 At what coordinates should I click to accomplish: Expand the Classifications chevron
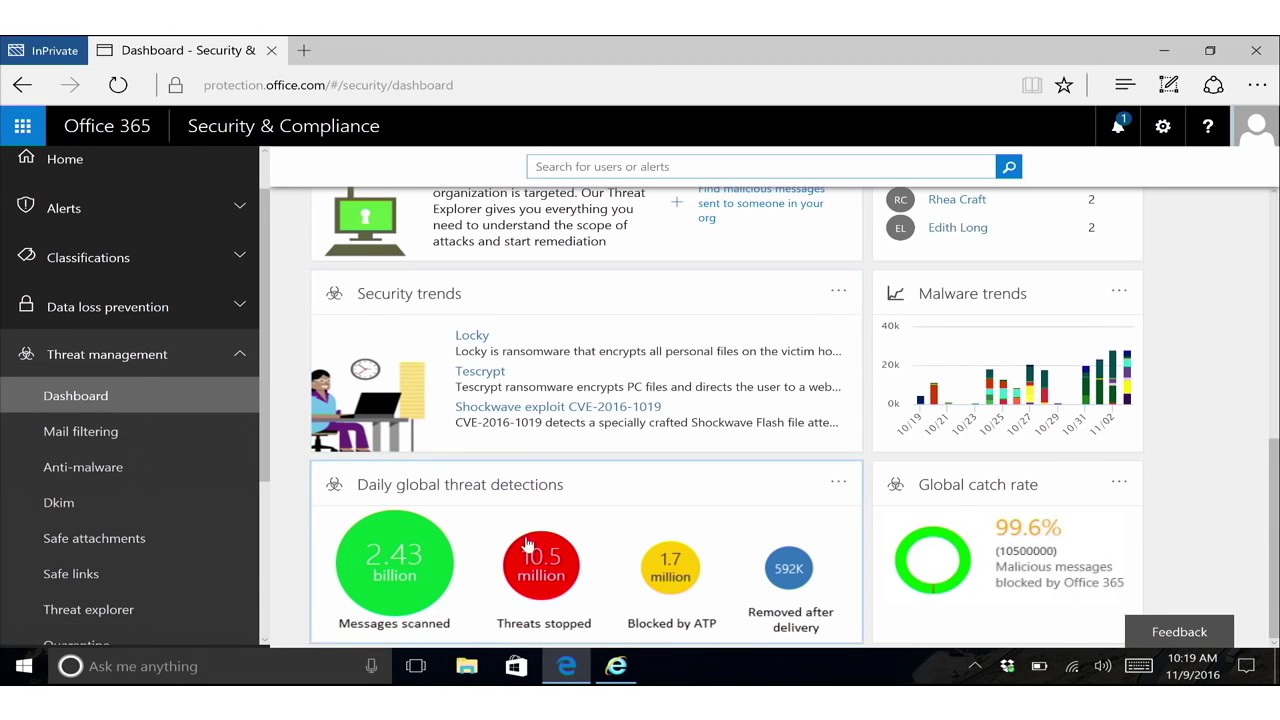click(240, 255)
